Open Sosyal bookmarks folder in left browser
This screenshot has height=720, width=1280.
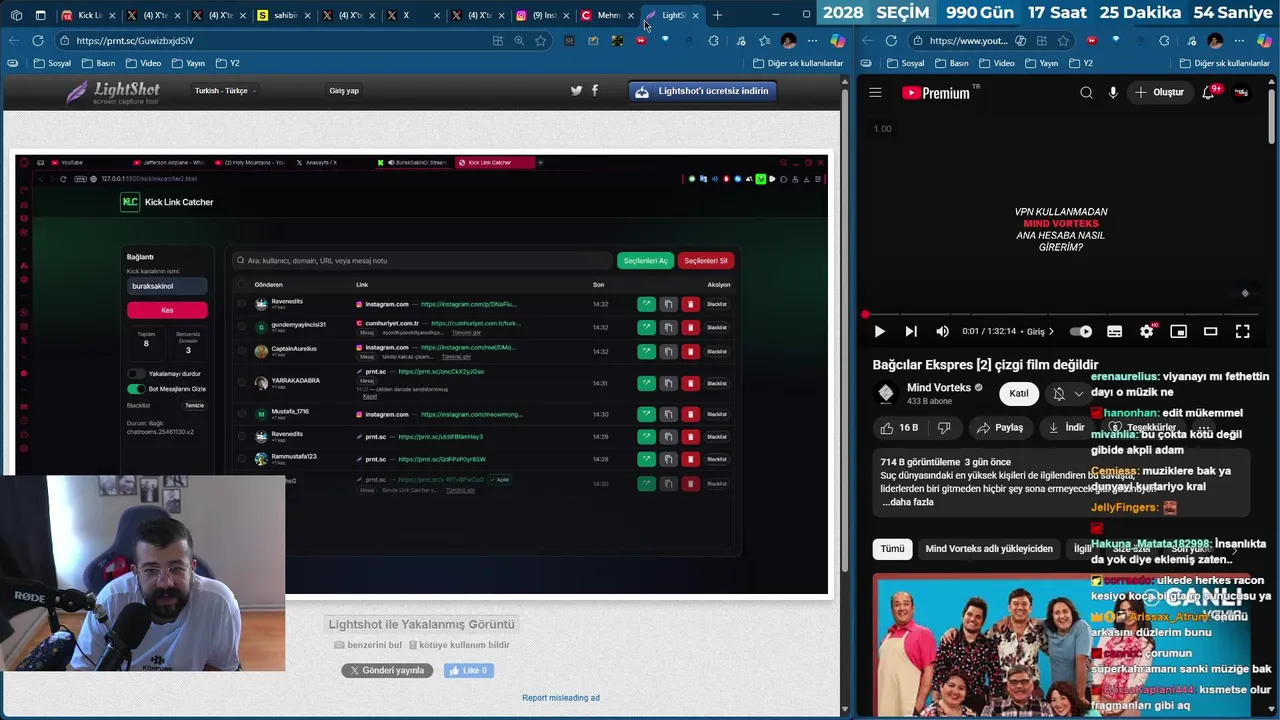click(x=52, y=63)
